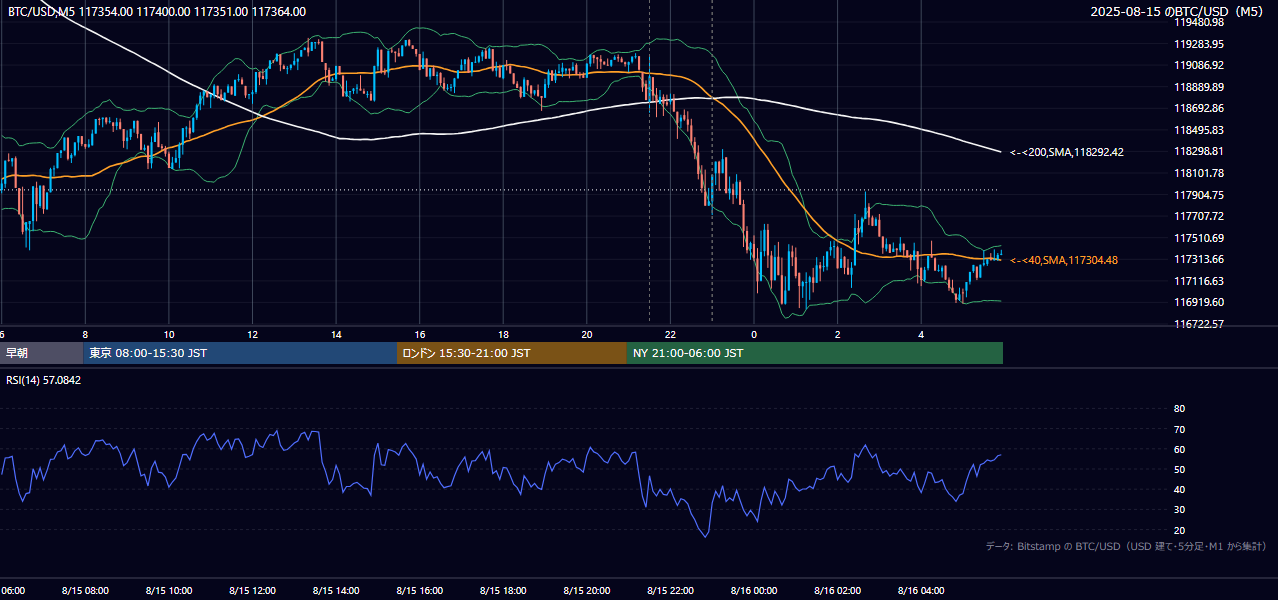This screenshot has width=1278, height=600.
Task: Click price axis label 119283.95
Action: coord(1199,44)
